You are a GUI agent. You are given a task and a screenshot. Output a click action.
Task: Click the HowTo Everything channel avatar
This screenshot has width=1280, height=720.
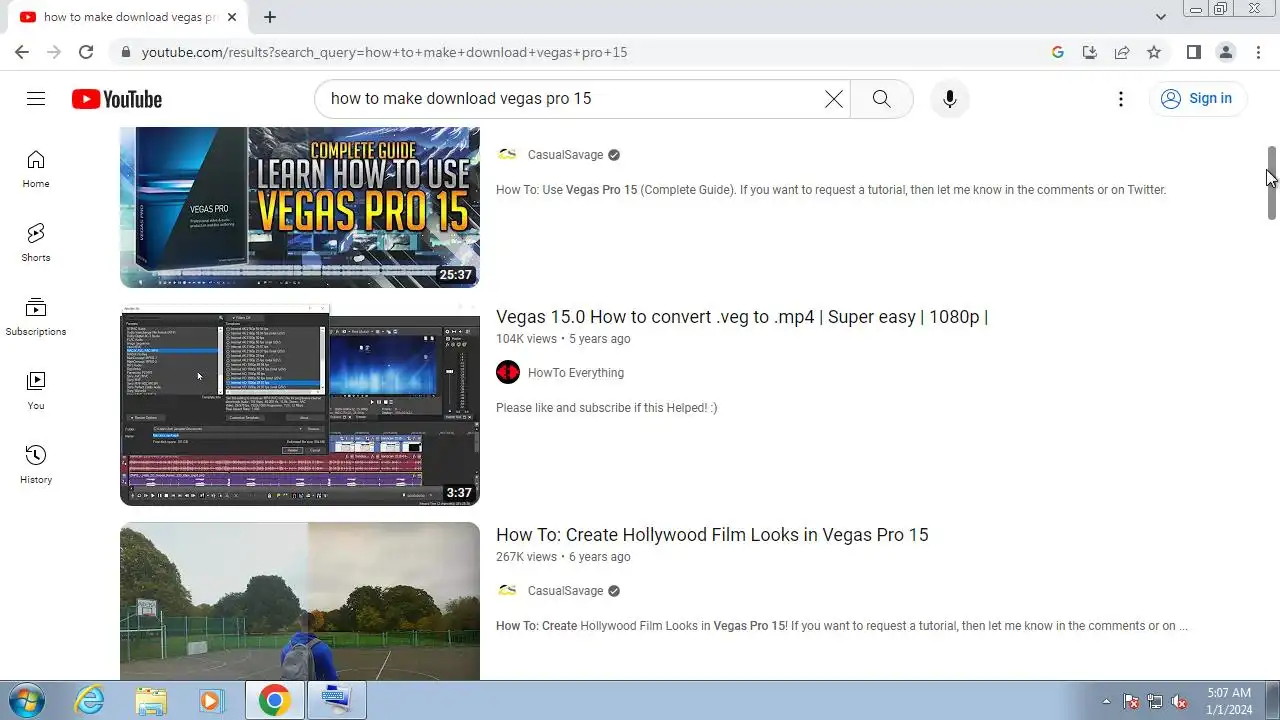point(508,373)
